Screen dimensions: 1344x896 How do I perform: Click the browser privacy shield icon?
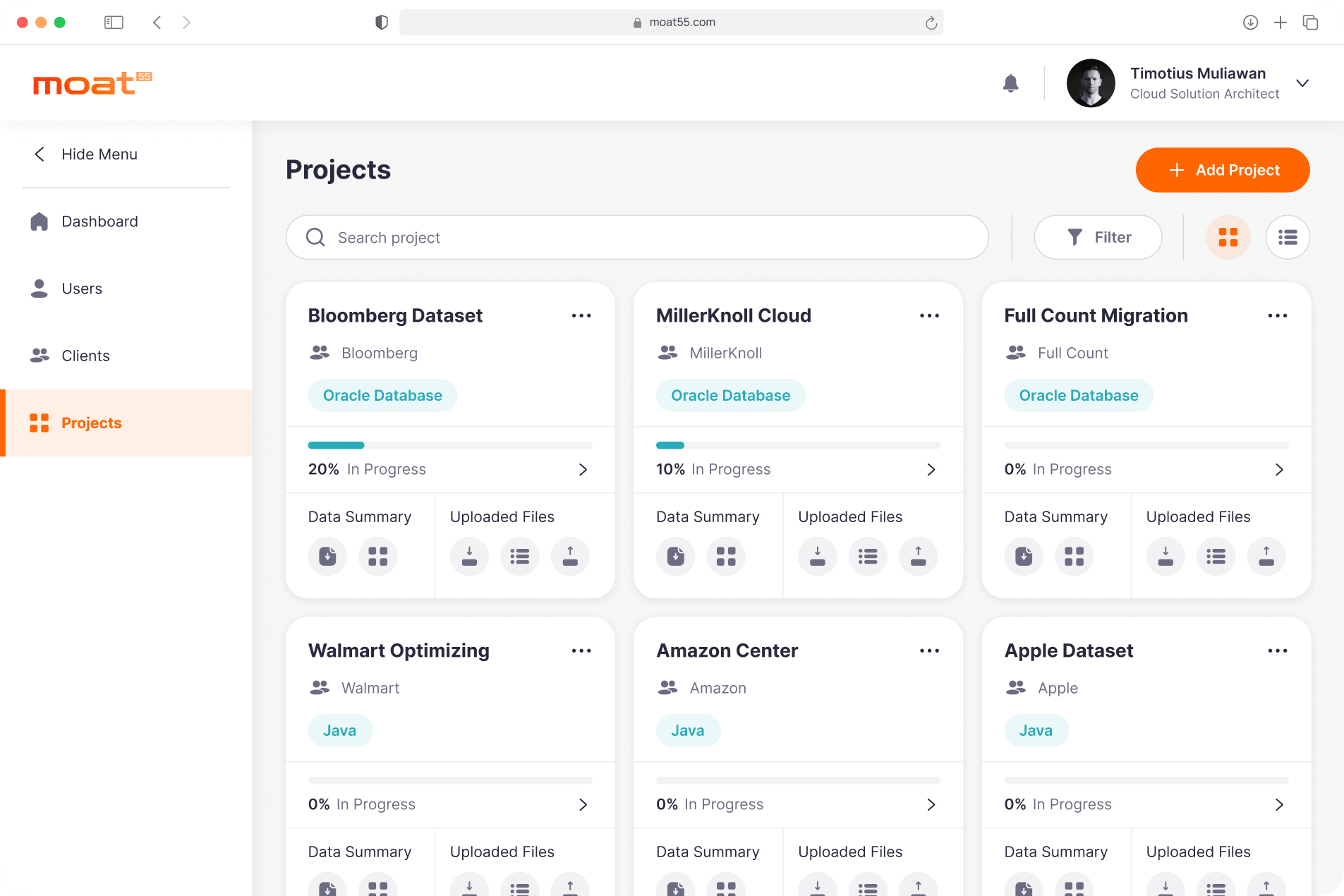click(382, 23)
